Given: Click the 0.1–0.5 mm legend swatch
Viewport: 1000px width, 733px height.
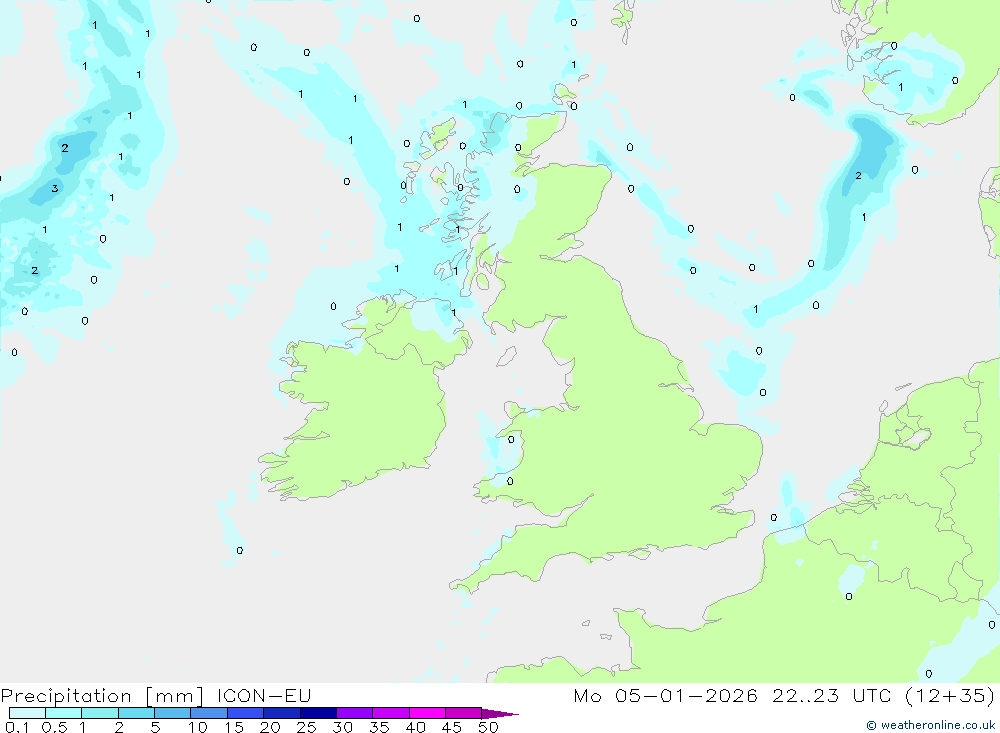Looking at the screenshot, I should (27, 713).
